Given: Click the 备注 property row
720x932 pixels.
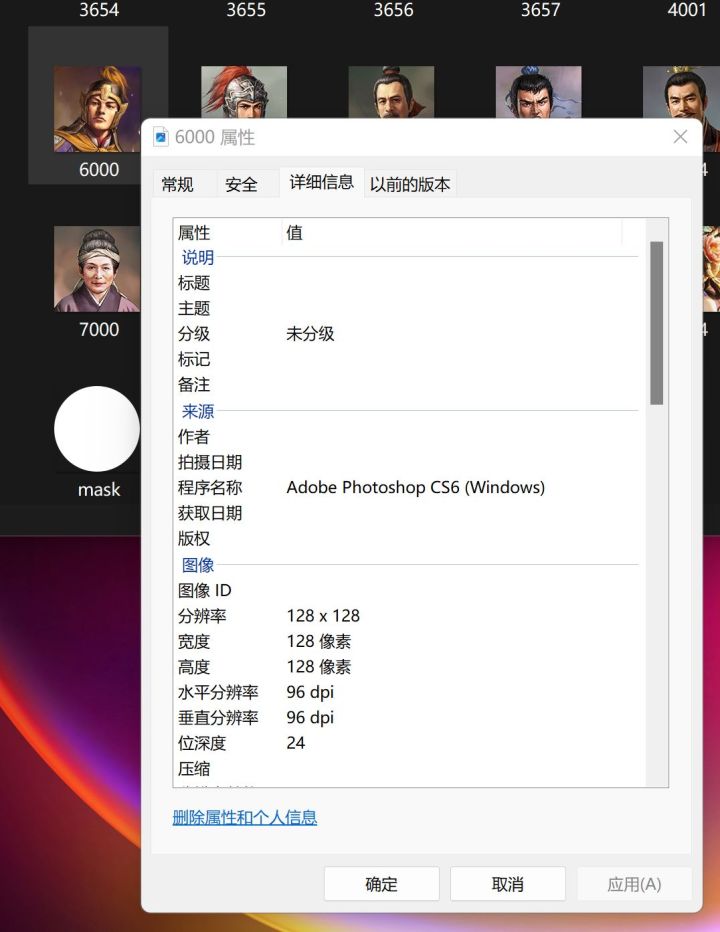Looking at the screenshot, I should (409, 385).
